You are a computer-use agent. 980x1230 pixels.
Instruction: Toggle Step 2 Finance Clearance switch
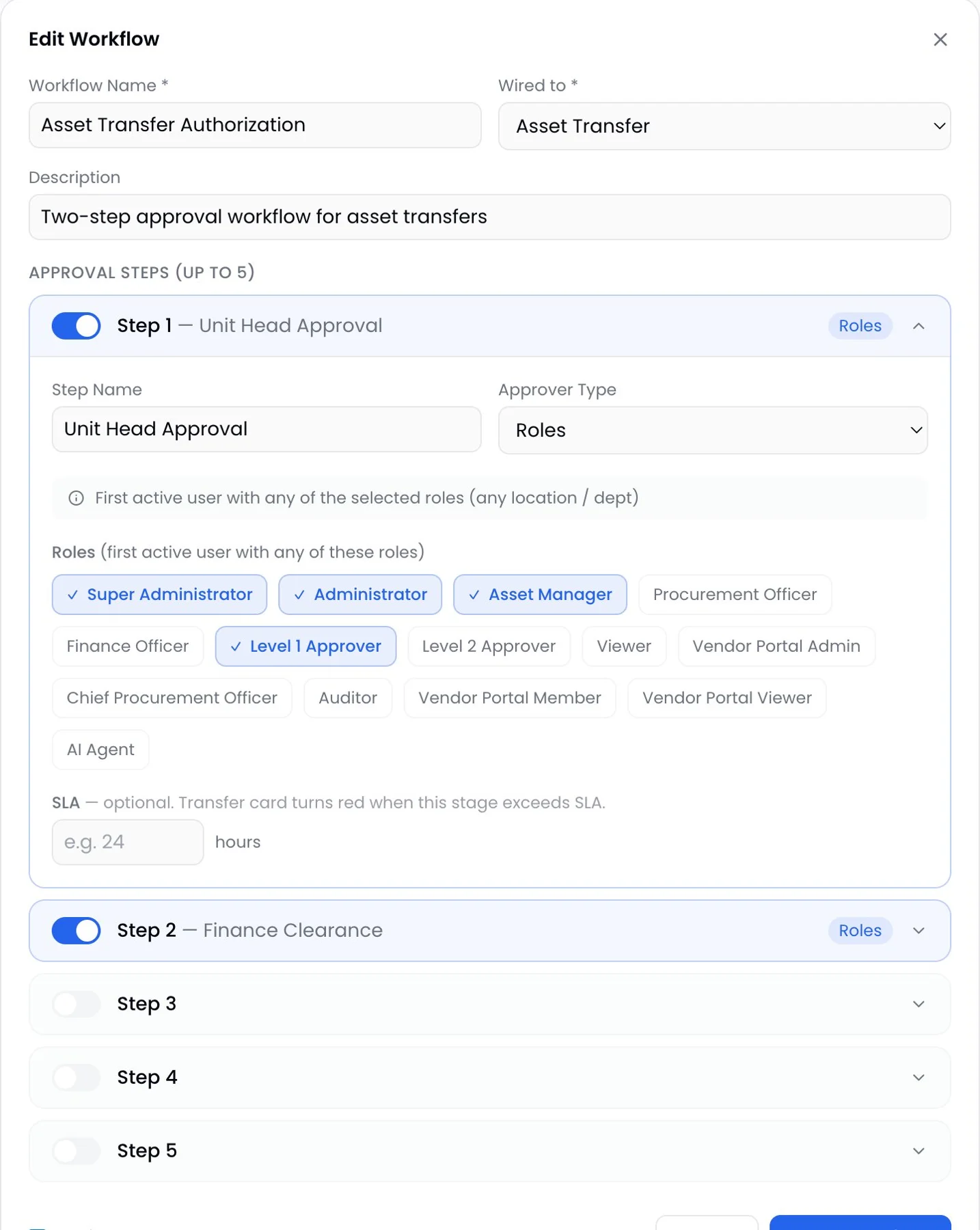tap(76, 931)
